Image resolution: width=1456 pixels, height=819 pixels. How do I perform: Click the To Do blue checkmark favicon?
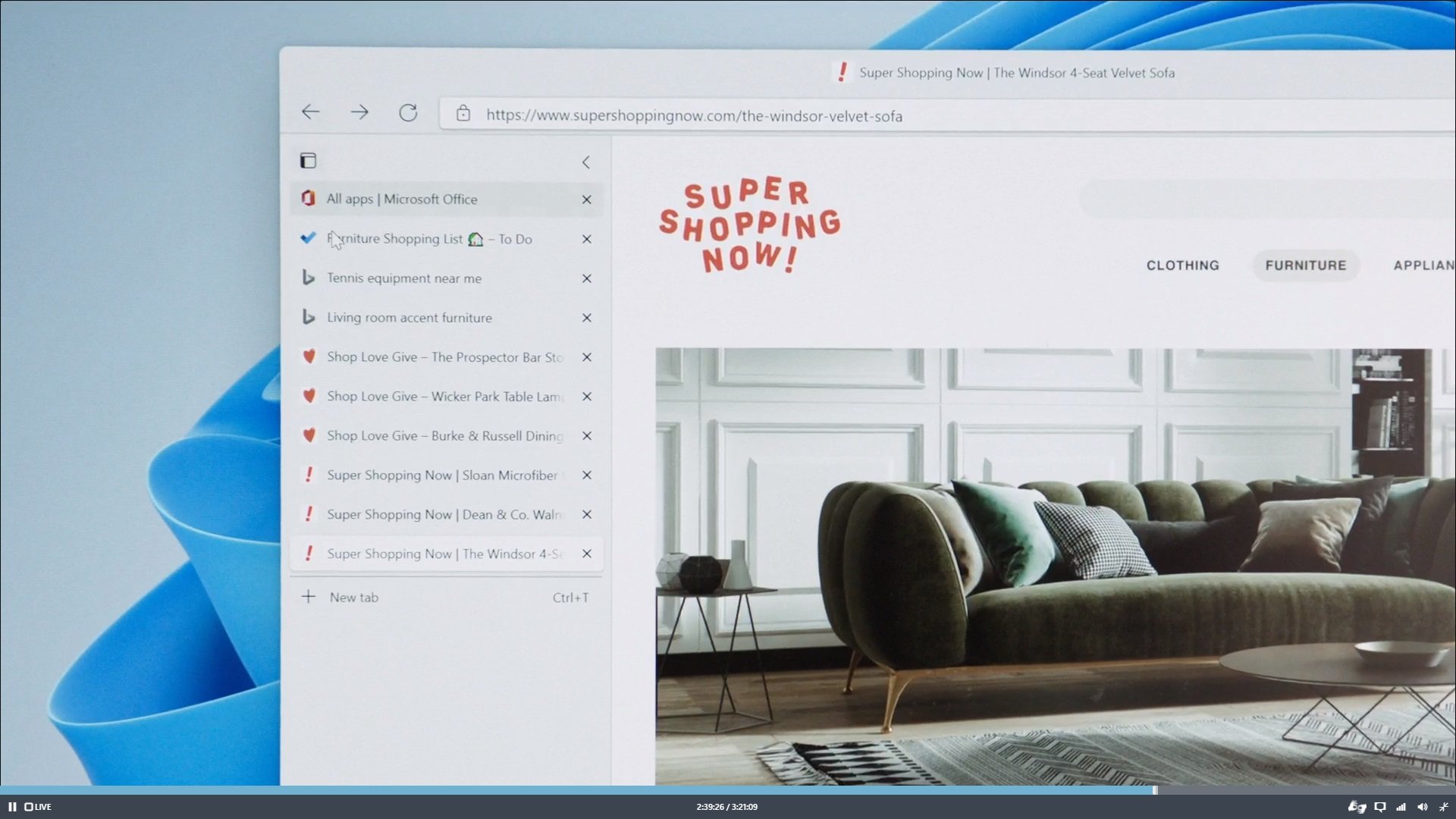(308, 237)
